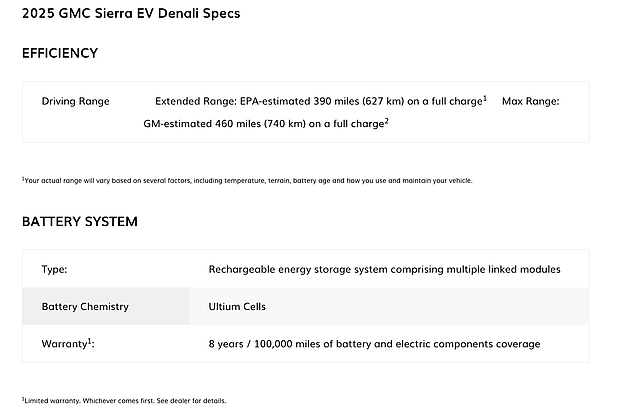The image size is (620, 419).
Task: Click the Extended Range 390 miles text
Action: click(x=318, y=101)
